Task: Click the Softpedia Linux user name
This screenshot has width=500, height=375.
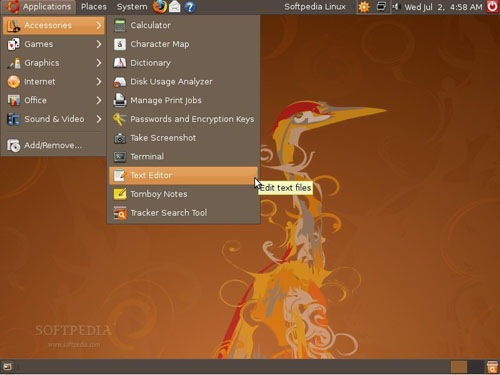Action: tap(315, 7)
